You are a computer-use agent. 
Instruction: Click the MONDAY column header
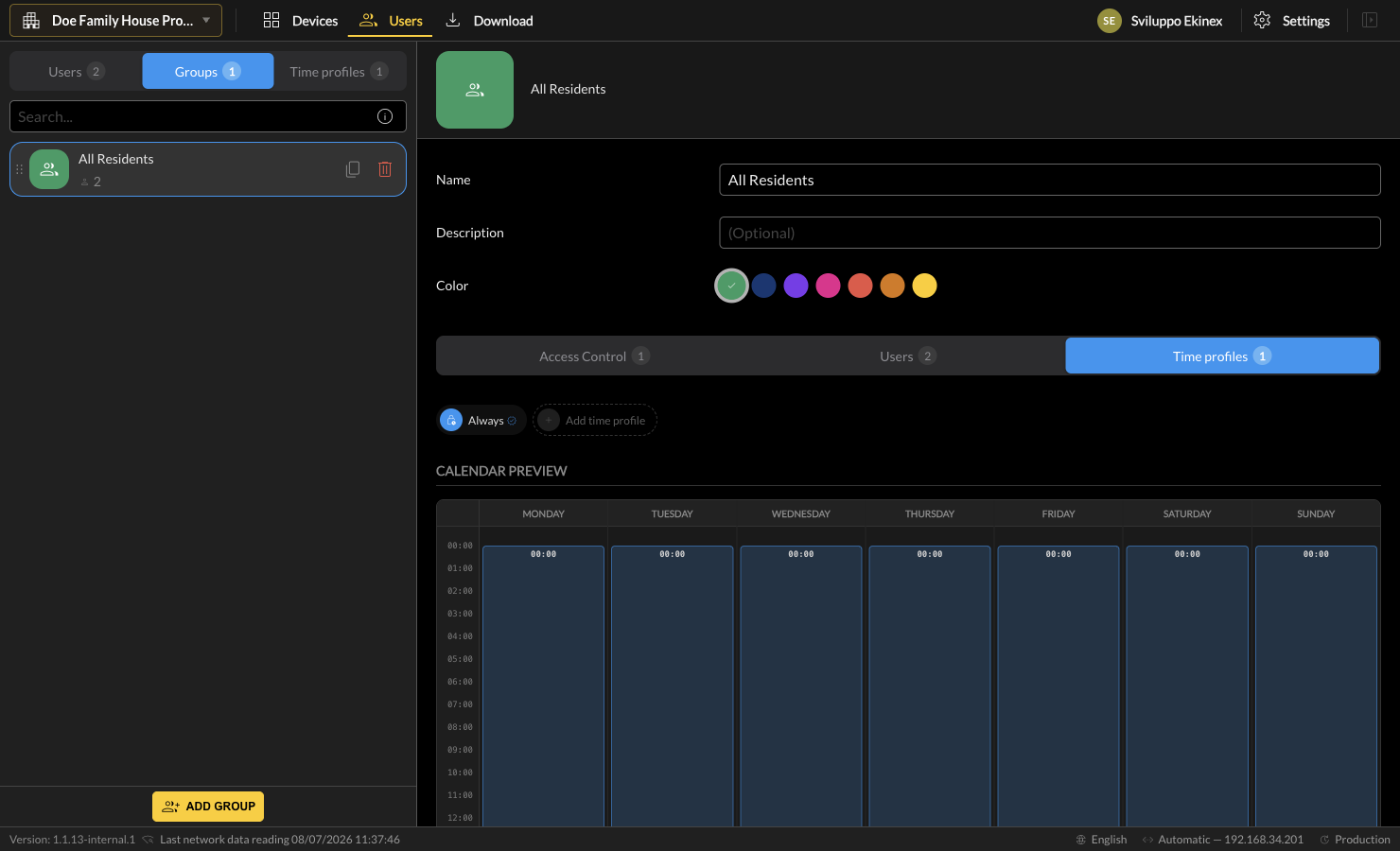[x=543, y=513]
